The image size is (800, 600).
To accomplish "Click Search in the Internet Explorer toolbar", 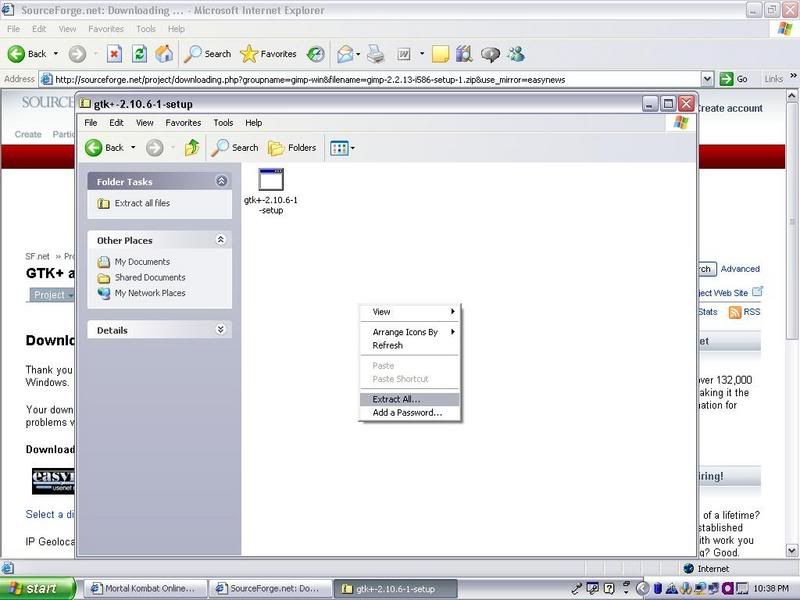I will (208, 54).
